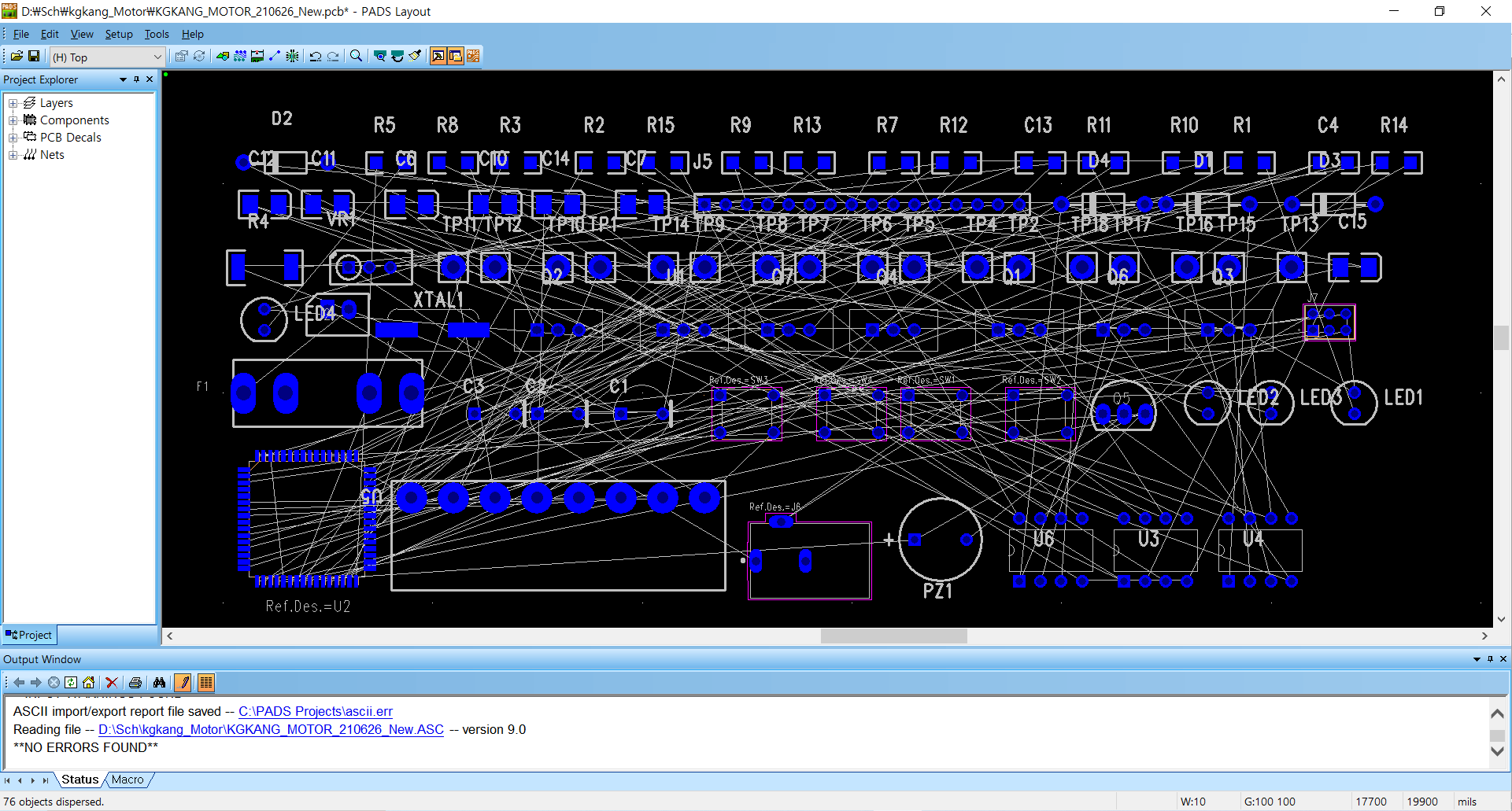Close the Project Explorer panel
The height and width of the screenshot is (811, 1512).
150,79
